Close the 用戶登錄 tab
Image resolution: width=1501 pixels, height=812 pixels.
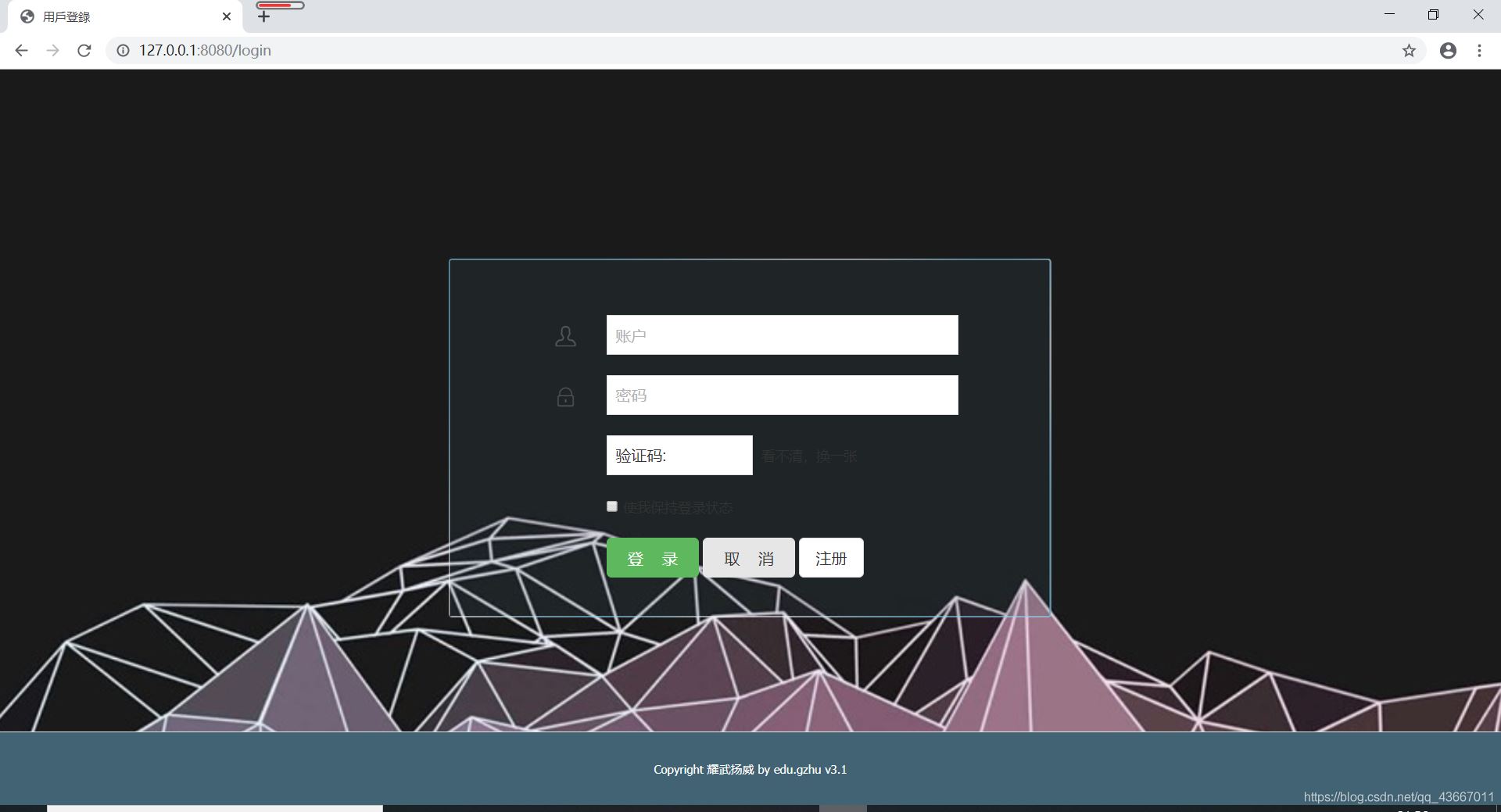tap(227, 16)
